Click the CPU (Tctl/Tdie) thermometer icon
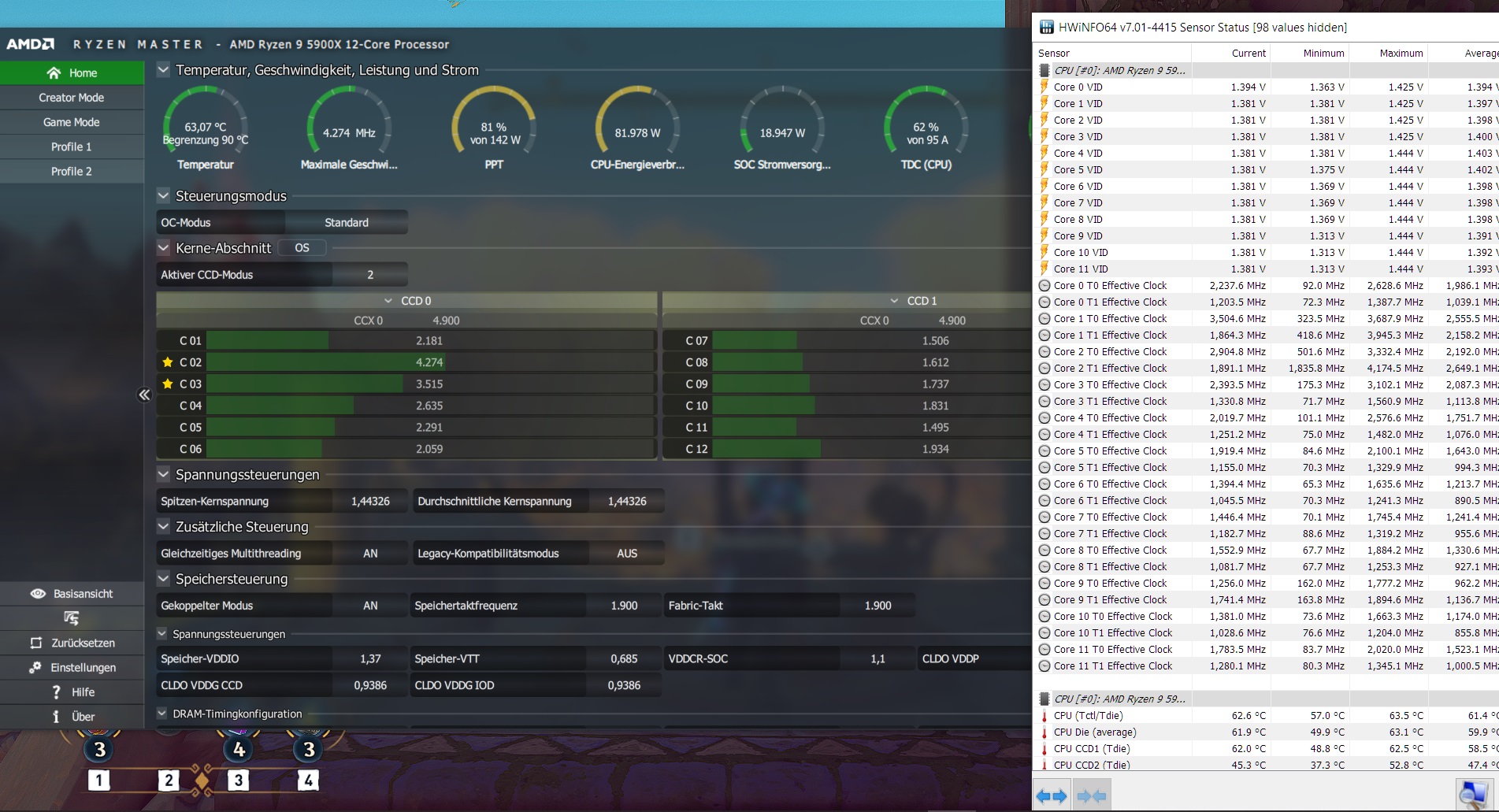 coord(1044,715)
